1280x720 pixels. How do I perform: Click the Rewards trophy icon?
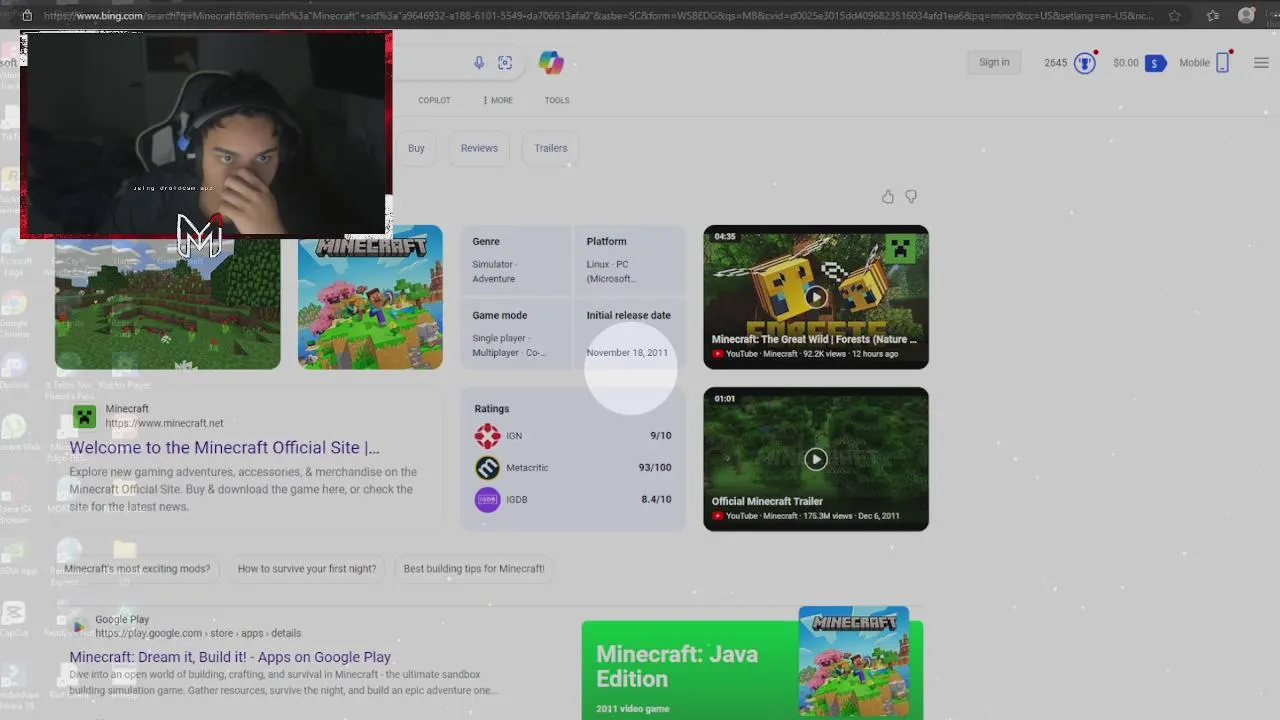click(x=1085, y=63)
